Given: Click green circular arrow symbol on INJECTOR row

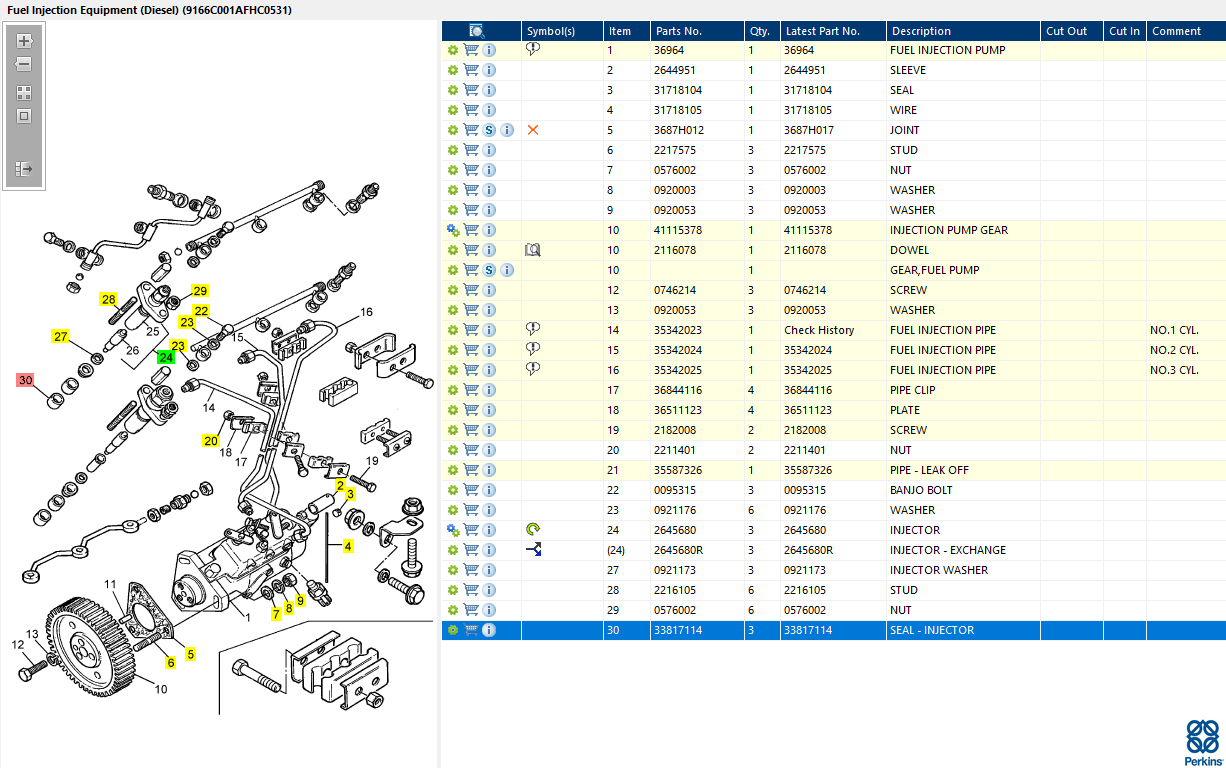Looking at the screenshot, I should click(533, 530).
